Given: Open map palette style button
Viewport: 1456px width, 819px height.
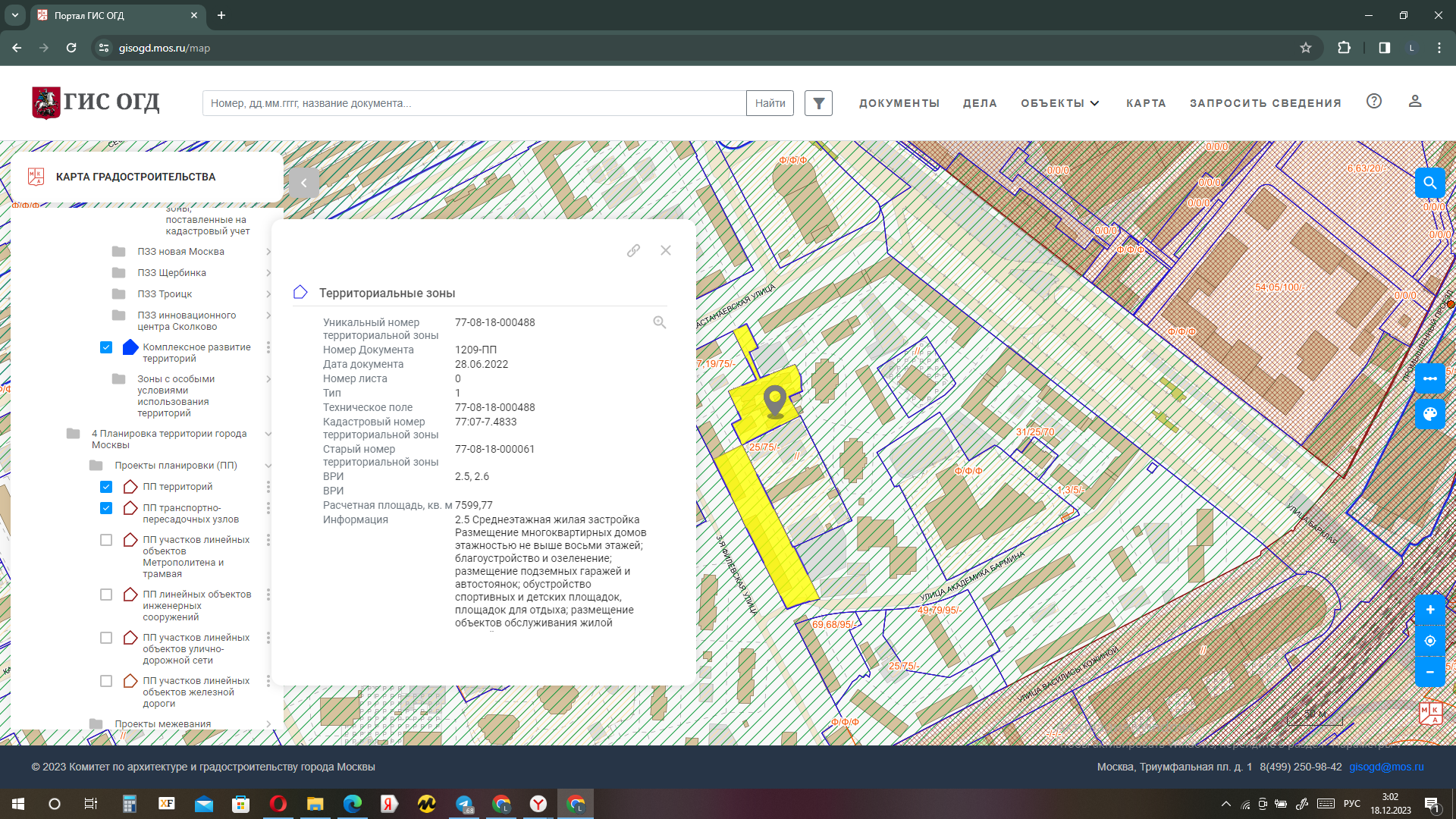Looking at the screenshot, I should [1429, 414].
